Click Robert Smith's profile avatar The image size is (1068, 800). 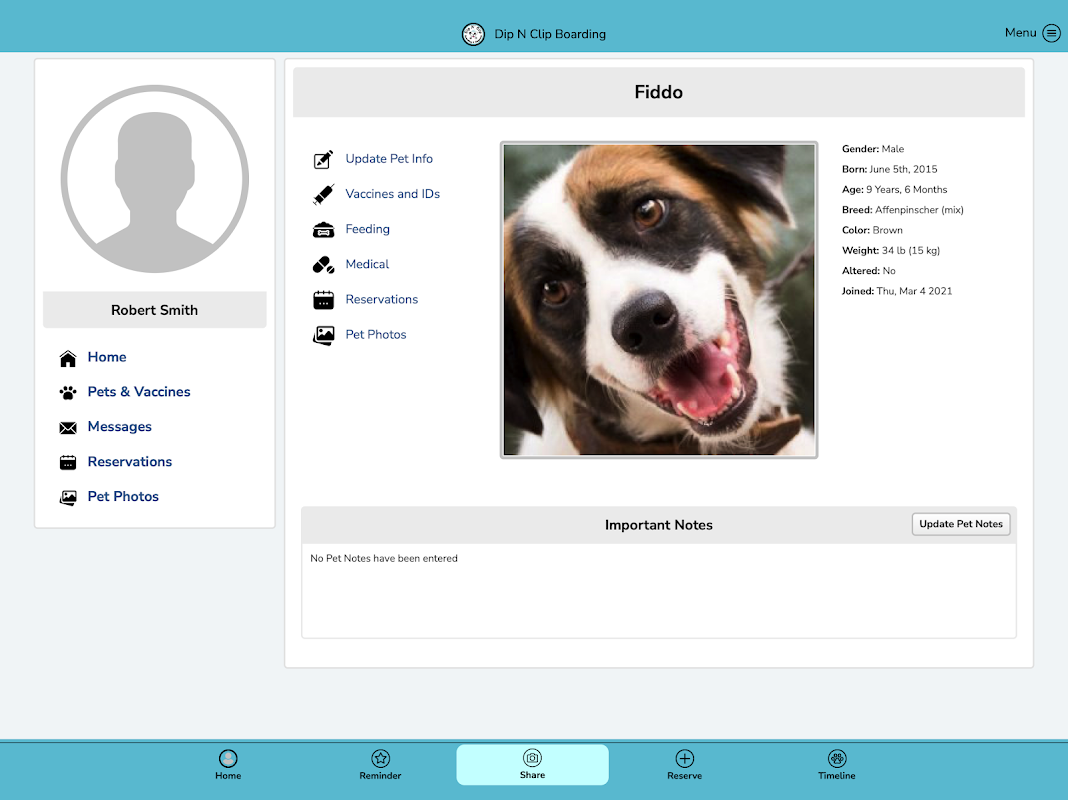coord(155,179)
